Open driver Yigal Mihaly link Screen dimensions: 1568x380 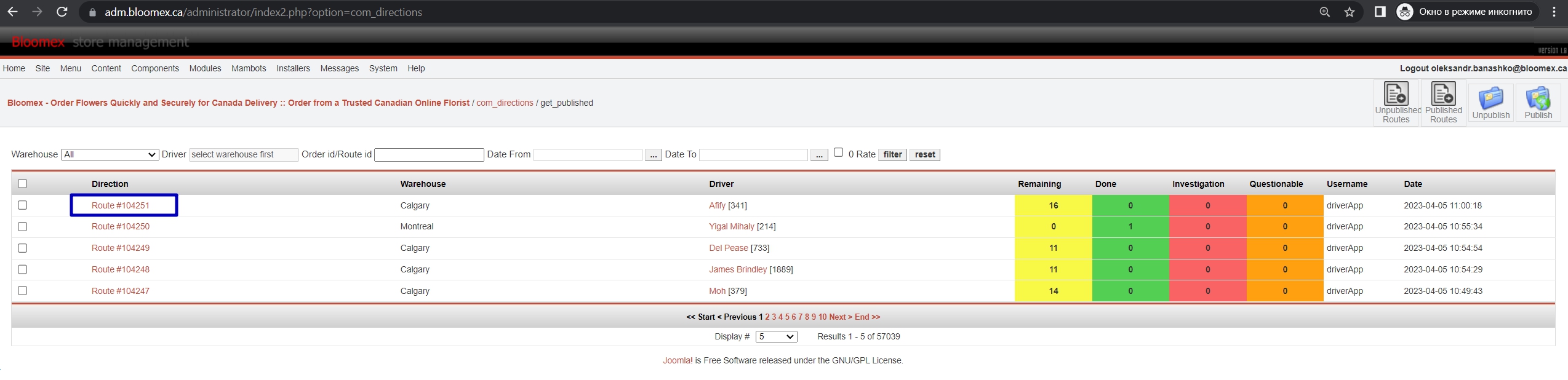[x=732, y=226]
